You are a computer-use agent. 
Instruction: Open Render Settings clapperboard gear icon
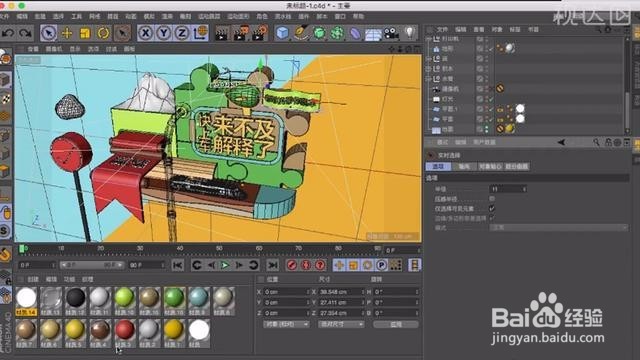tap(259, 33)
